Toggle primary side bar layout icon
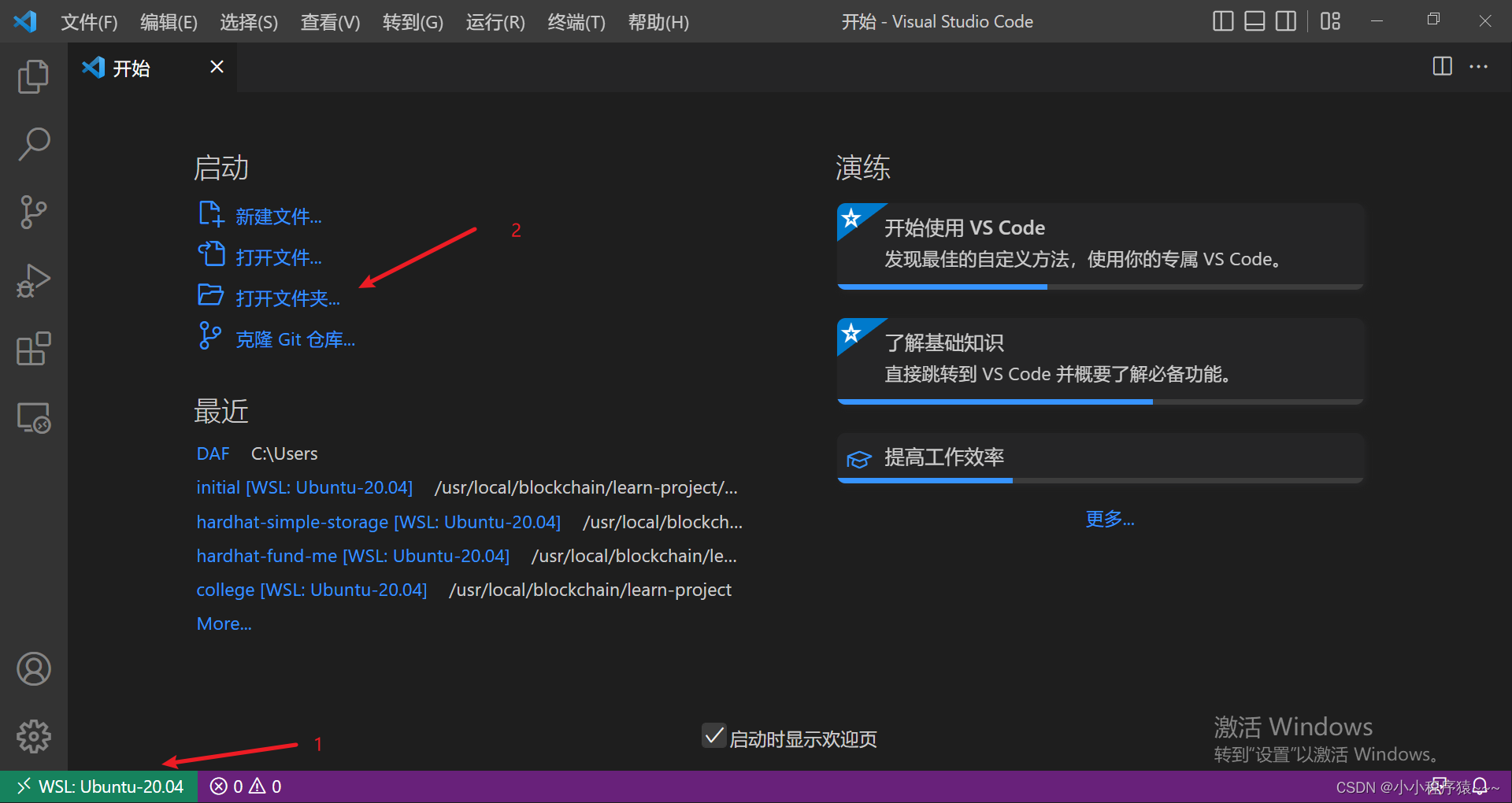Screen dimensions: 1512x803 pos(1223,21)
